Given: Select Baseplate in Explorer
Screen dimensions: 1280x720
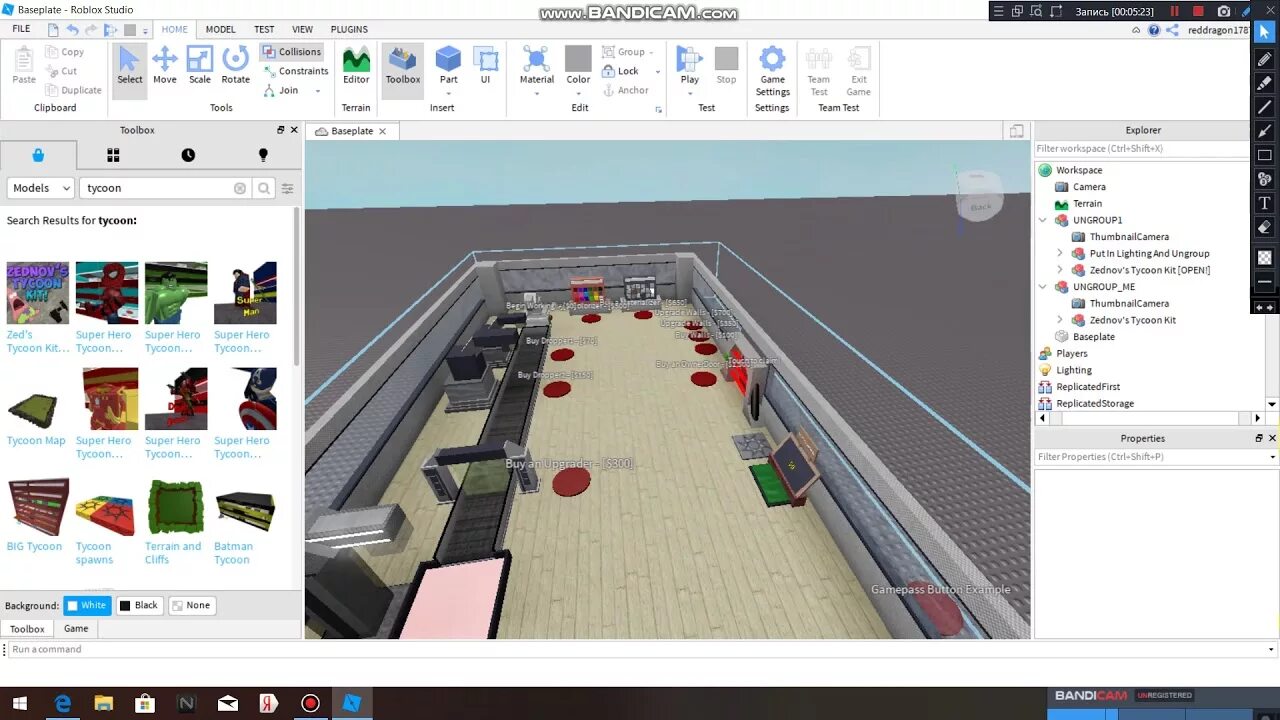Looking at the screenshot, I should point(1093,337).
